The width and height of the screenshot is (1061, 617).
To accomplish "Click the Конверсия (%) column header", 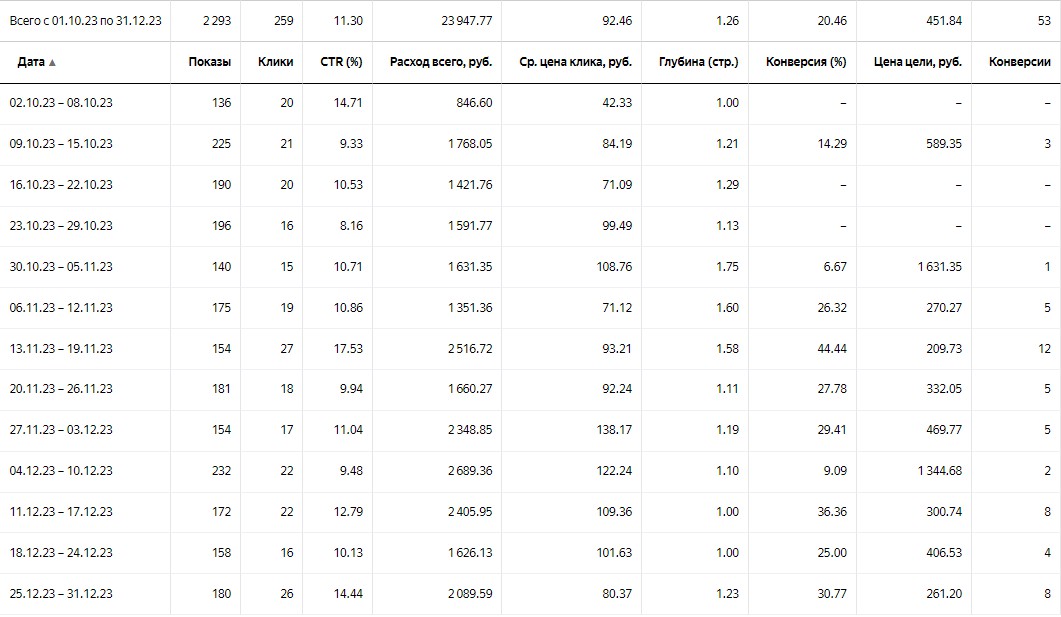I will [806, 62].
